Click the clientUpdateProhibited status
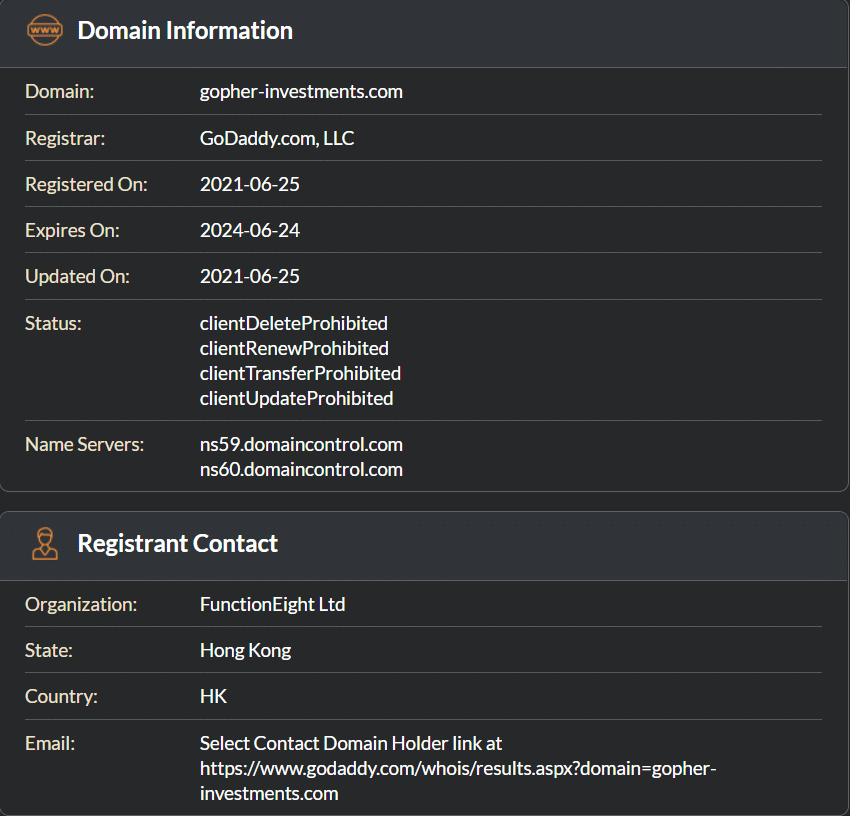Screen dimensions: 850x816 pos(296,398)
